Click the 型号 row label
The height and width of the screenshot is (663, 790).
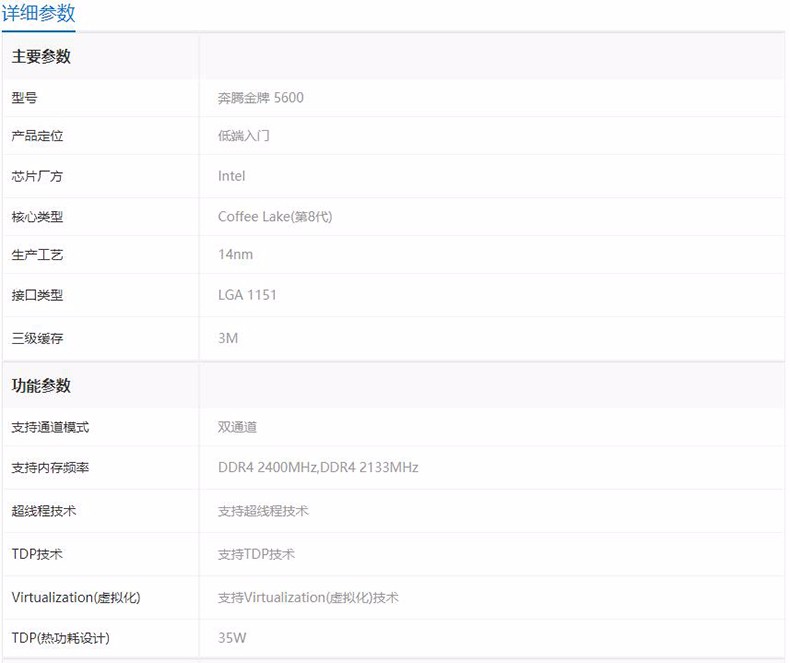24,98
